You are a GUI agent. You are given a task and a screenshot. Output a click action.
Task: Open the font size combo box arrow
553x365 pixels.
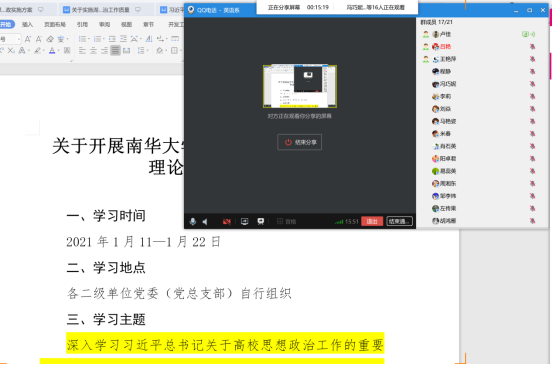pyautogui.click(x=19, y=39)
